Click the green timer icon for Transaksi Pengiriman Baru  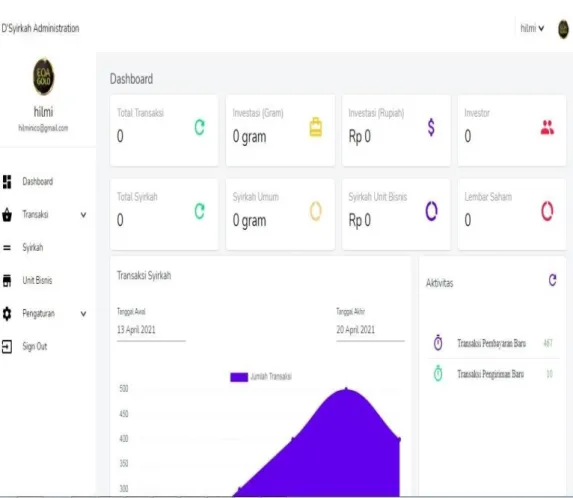tap(438, 373)
